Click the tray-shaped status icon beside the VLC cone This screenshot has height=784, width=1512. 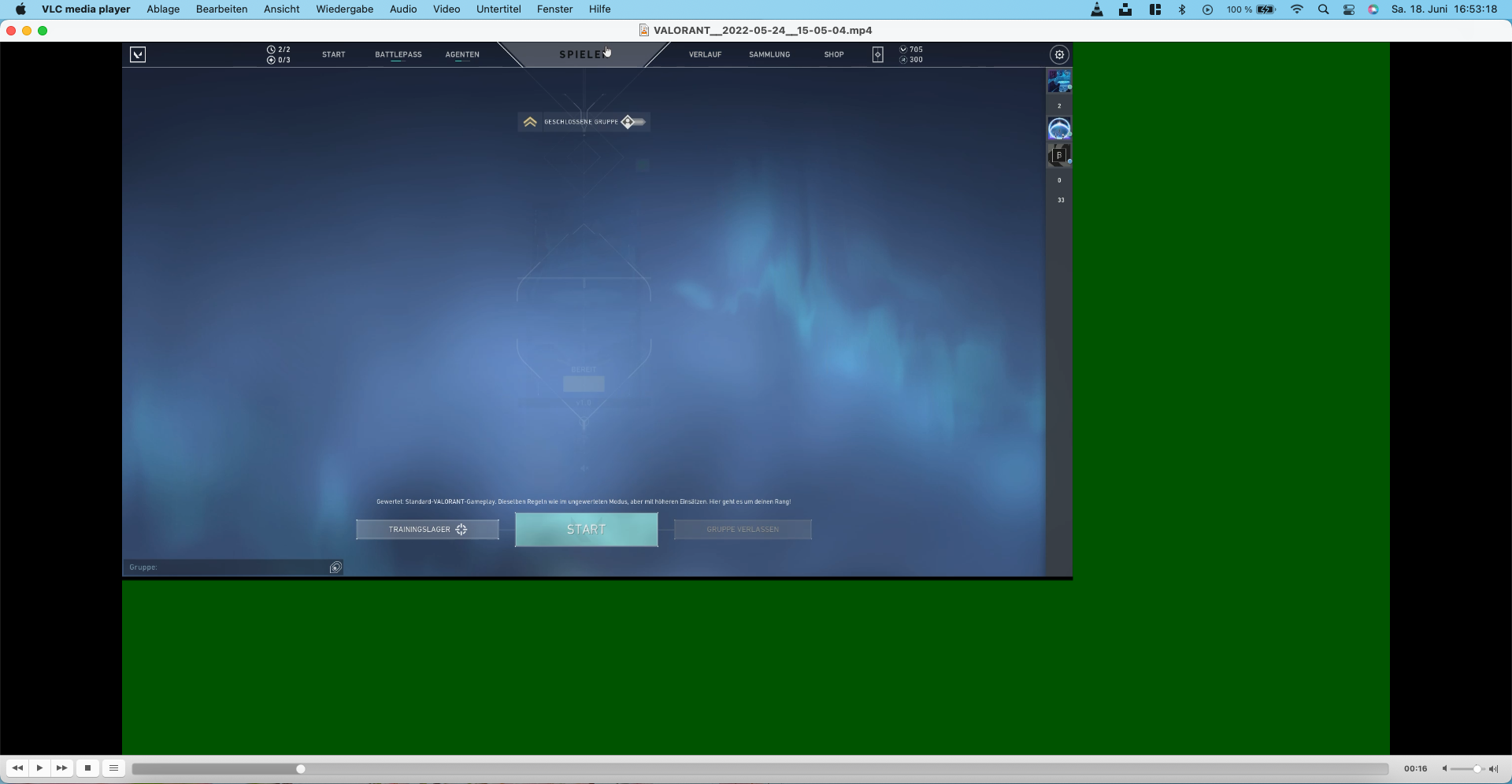pos(1125,9)
